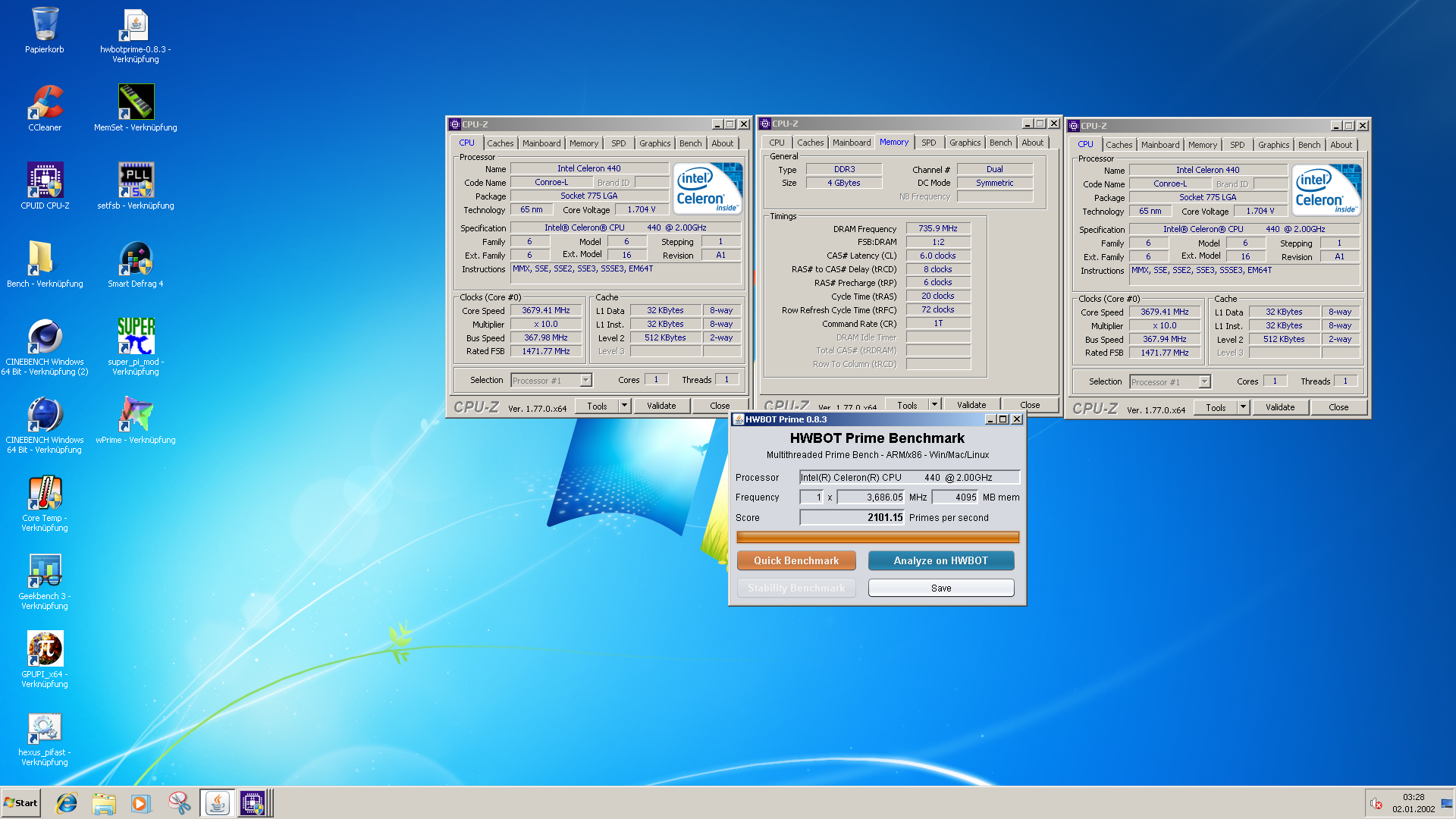
Task: Click Analyze on HWBOT button
Action: pyautogui.click(x=940, y=561)
